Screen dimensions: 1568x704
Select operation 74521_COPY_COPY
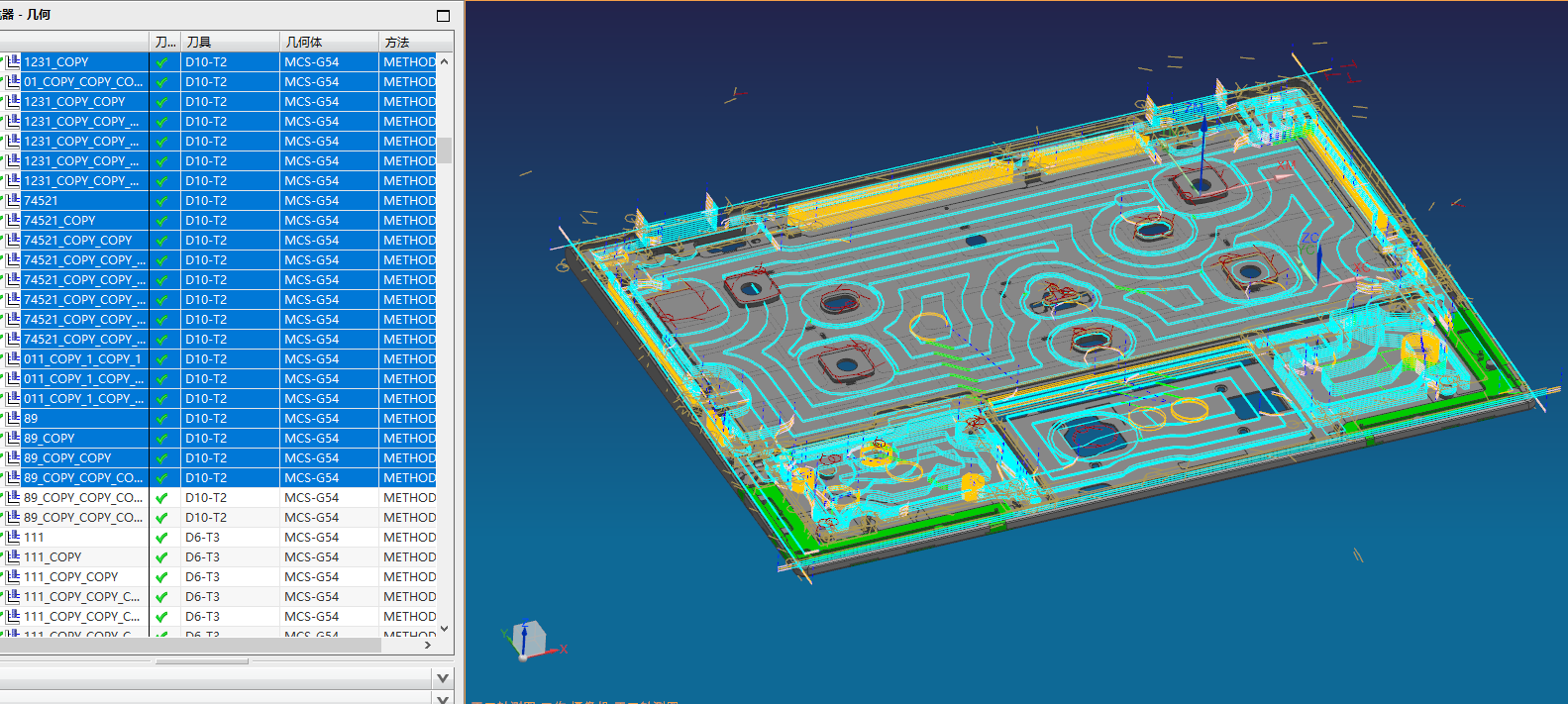pyautogui.click(x=78, y=240)
